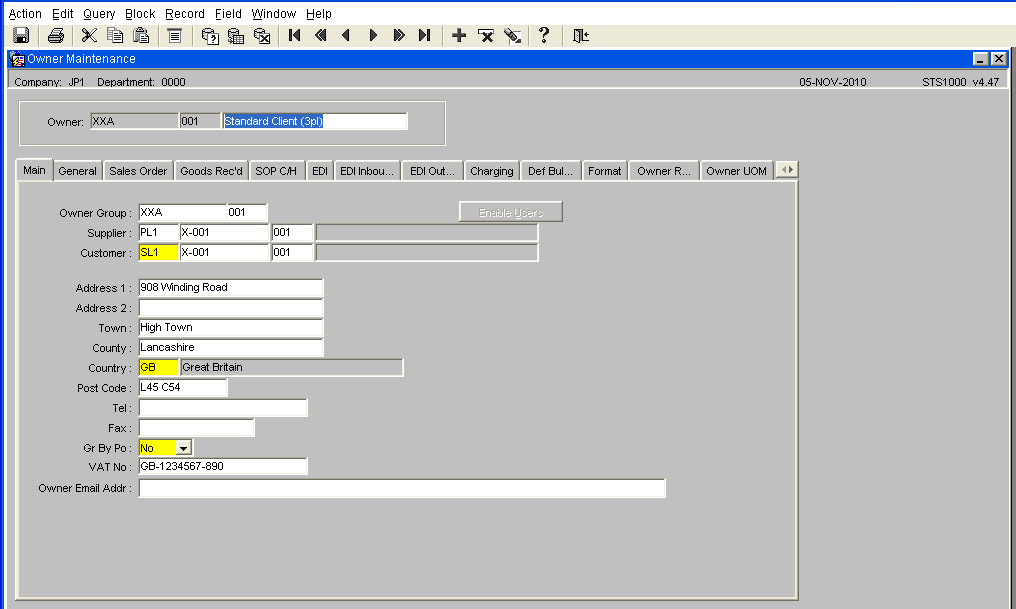Insert a new record with plus icon

(459, 36)
